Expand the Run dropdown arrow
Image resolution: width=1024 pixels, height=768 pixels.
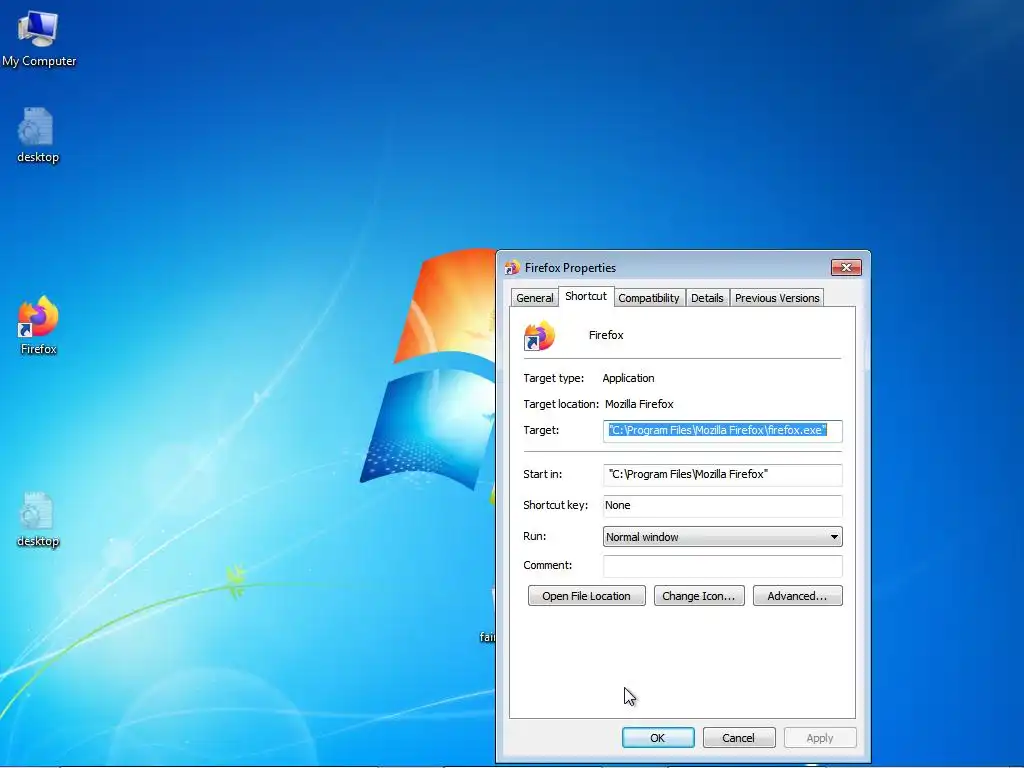click(x=834, y=537)
